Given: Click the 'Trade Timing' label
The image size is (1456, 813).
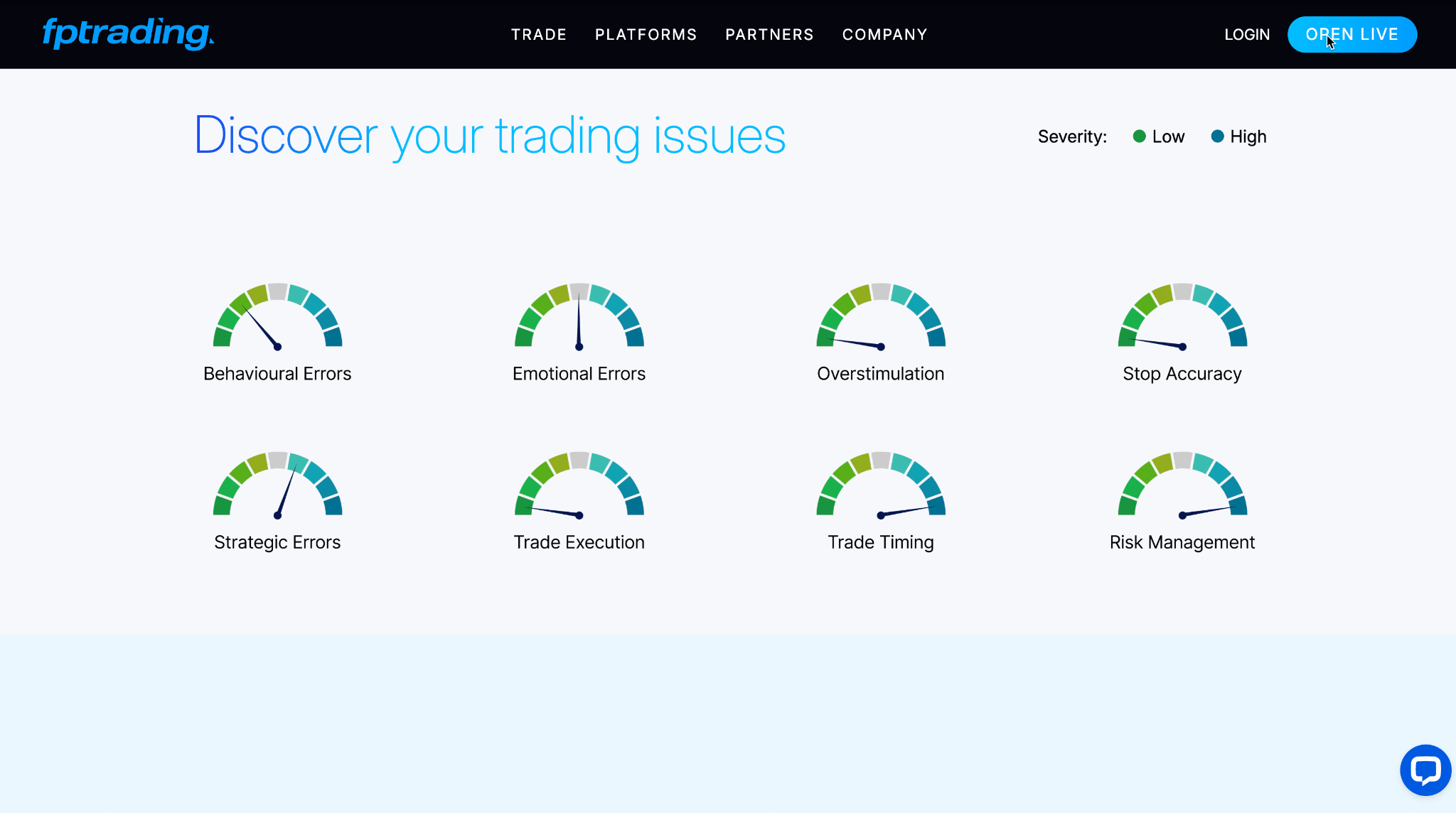Looking at the screenshot, I should 880,542.
